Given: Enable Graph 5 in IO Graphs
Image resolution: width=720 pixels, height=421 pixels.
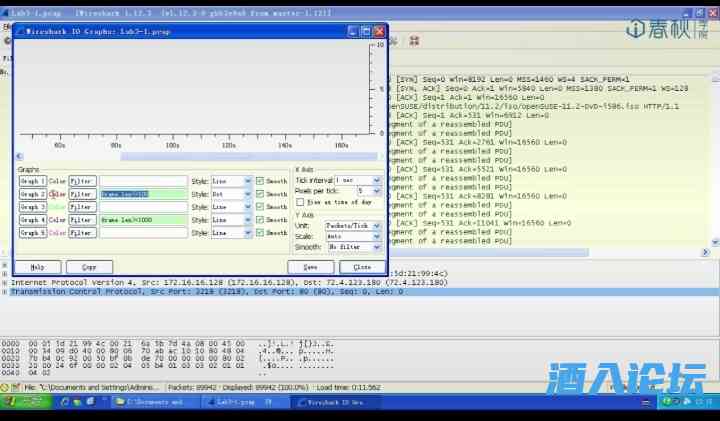Looking at the screenshot, I should (x=32, y=232).
